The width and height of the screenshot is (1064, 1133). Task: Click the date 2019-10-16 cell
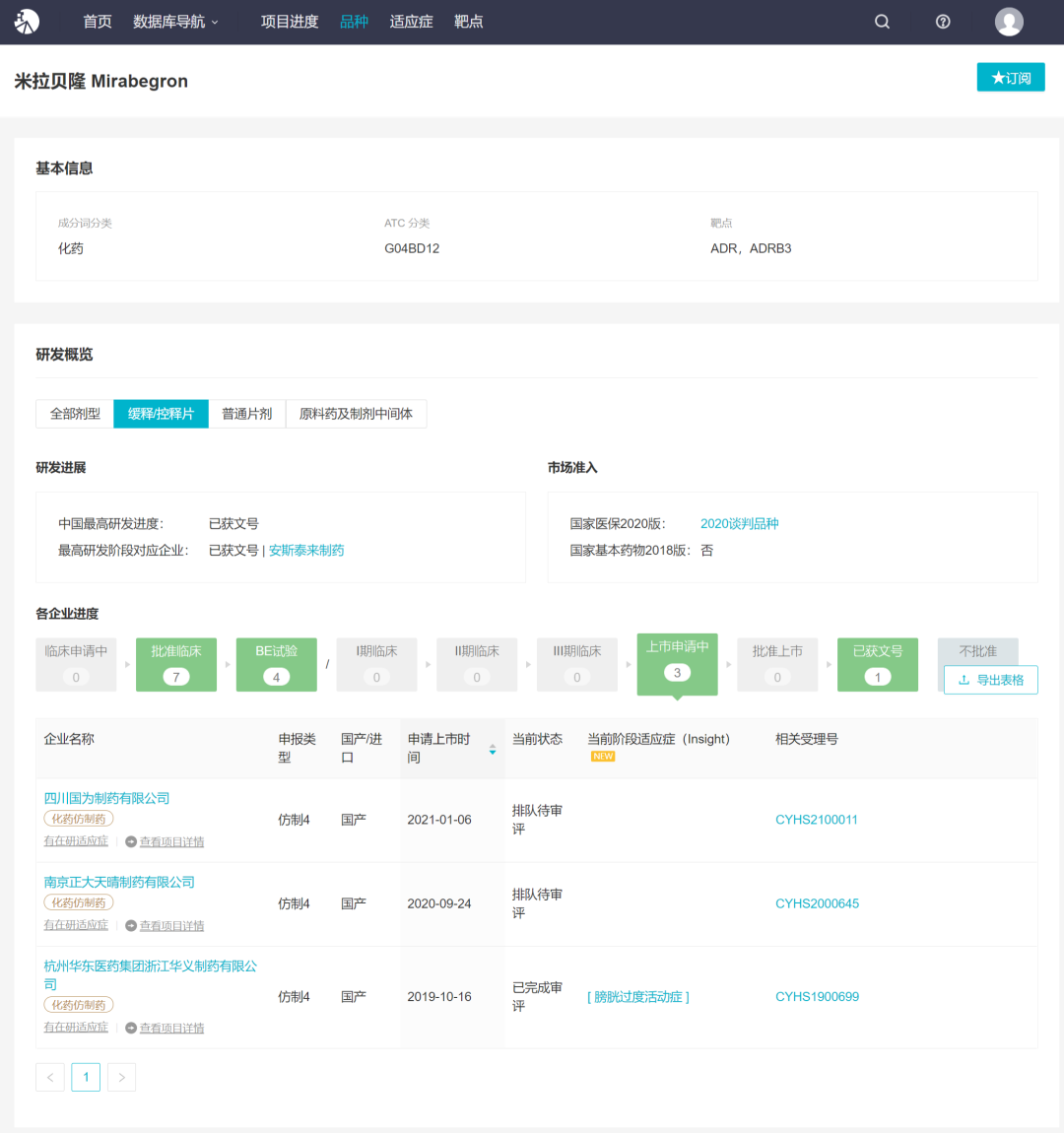point(439,997)
